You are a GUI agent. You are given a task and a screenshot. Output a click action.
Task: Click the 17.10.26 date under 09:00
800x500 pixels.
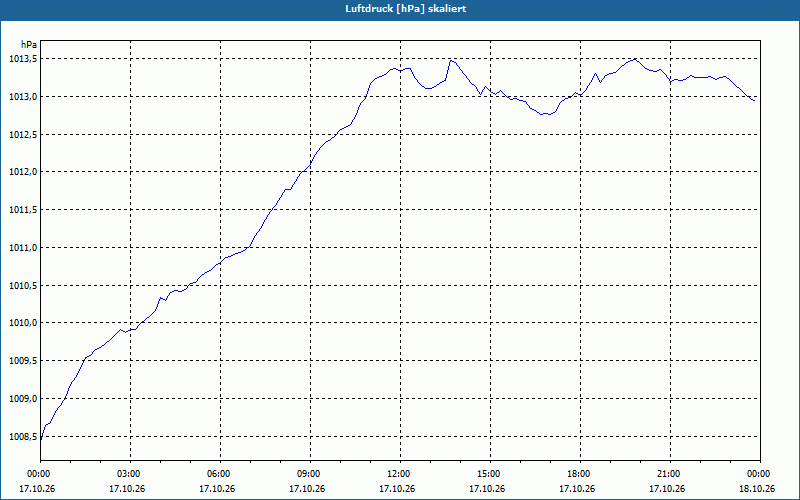(307, 489)
